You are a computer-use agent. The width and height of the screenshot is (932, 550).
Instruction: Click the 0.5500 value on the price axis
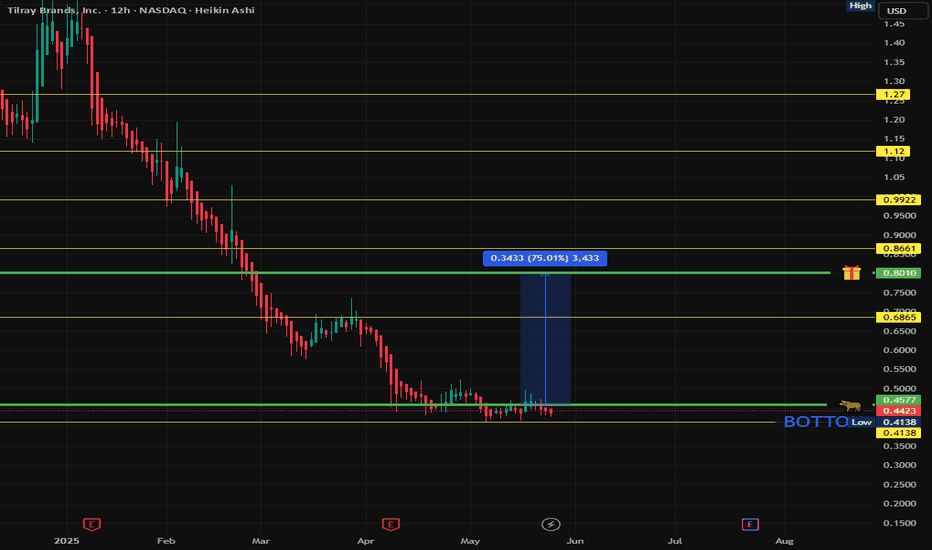(x=899, y=369)
